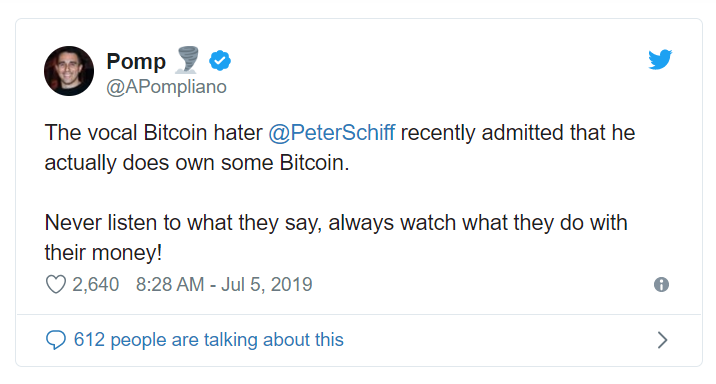Image resolution: width=716 pixels, height=384 pixels.
Task: Click 'actually does own some Bitcoin' text
Action: pos(197,163)
